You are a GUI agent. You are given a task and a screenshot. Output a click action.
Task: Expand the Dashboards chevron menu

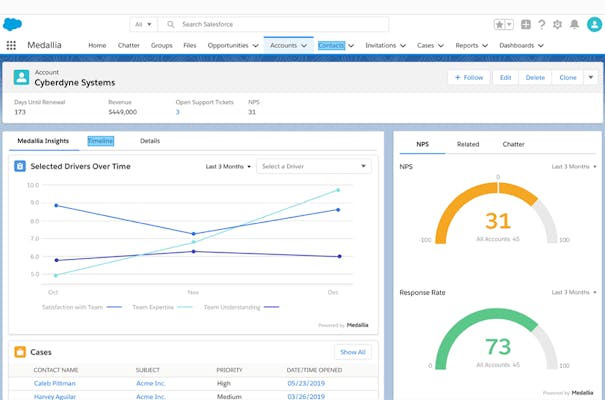click(541, 46)
